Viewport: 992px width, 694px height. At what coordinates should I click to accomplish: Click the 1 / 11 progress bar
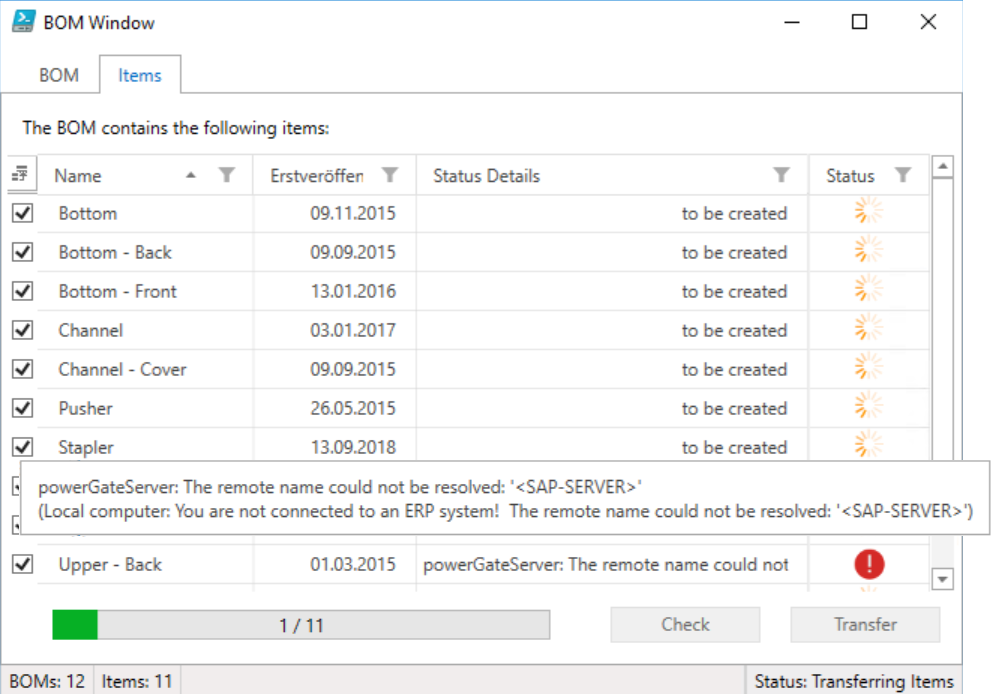(301, 625)
